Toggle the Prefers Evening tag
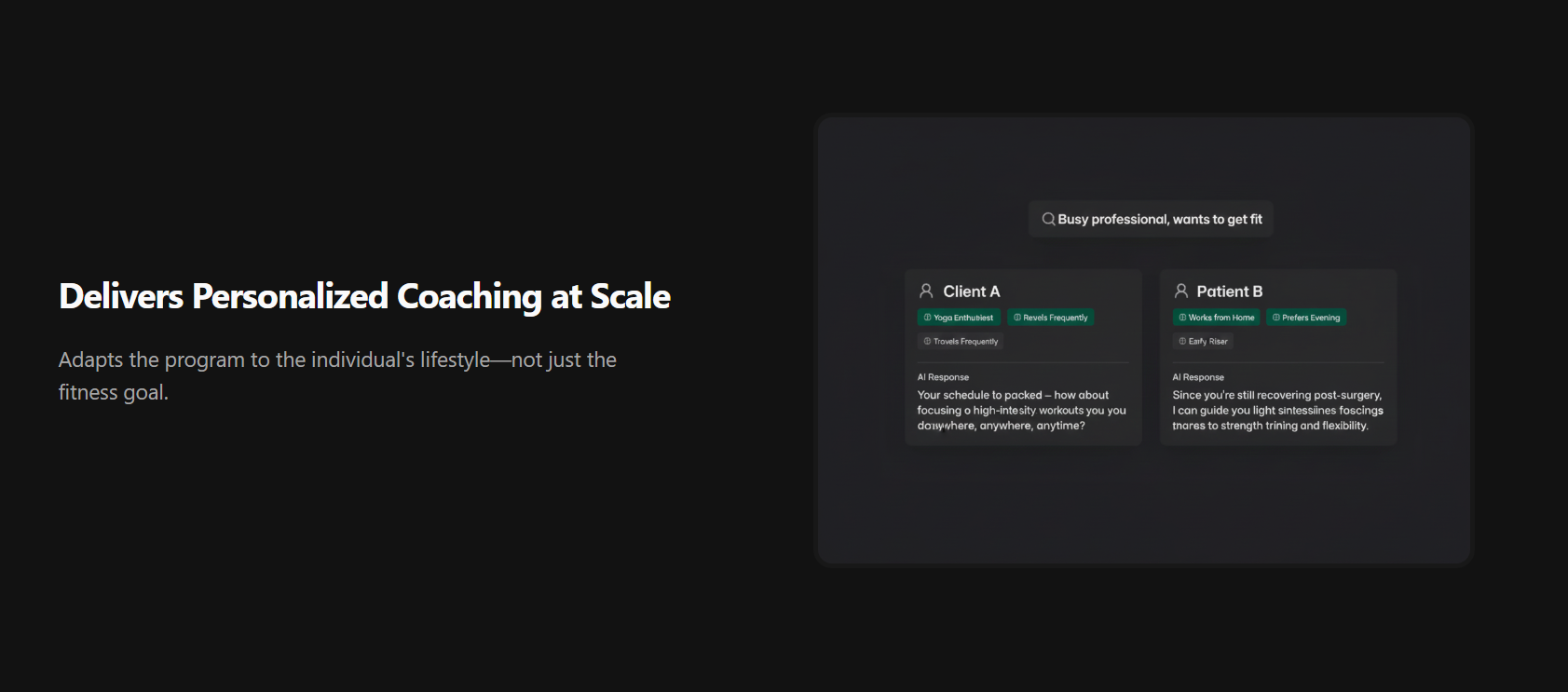The width and height of the screenshot is (1568, 692). coord(1306,318)
